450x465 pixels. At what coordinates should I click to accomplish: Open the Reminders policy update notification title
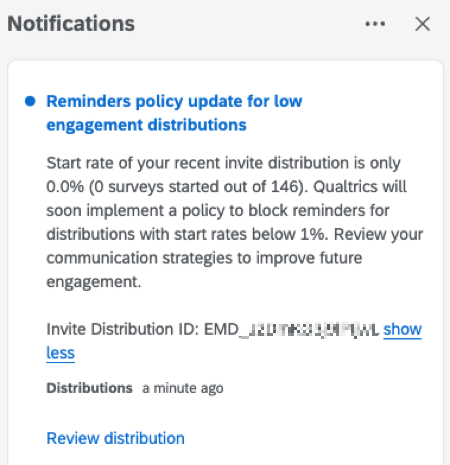coord(174,113)
